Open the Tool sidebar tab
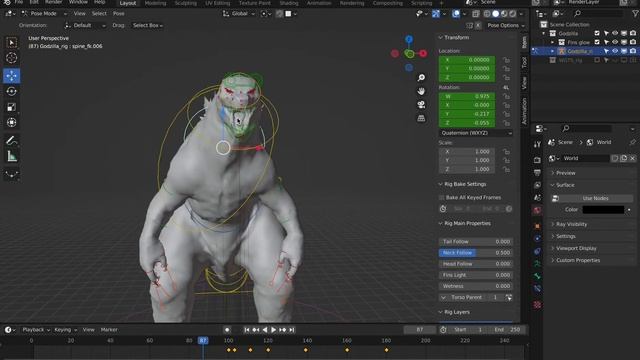The image size is (640, 360). tap(524, 62)
